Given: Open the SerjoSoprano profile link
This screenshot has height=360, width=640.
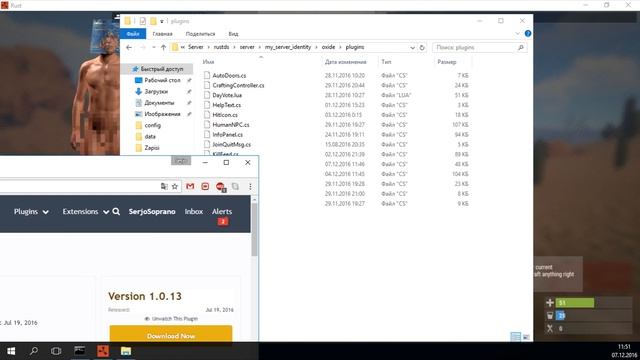Looking at the screenshot, I should pyautogui.click(x=152, y=211).
